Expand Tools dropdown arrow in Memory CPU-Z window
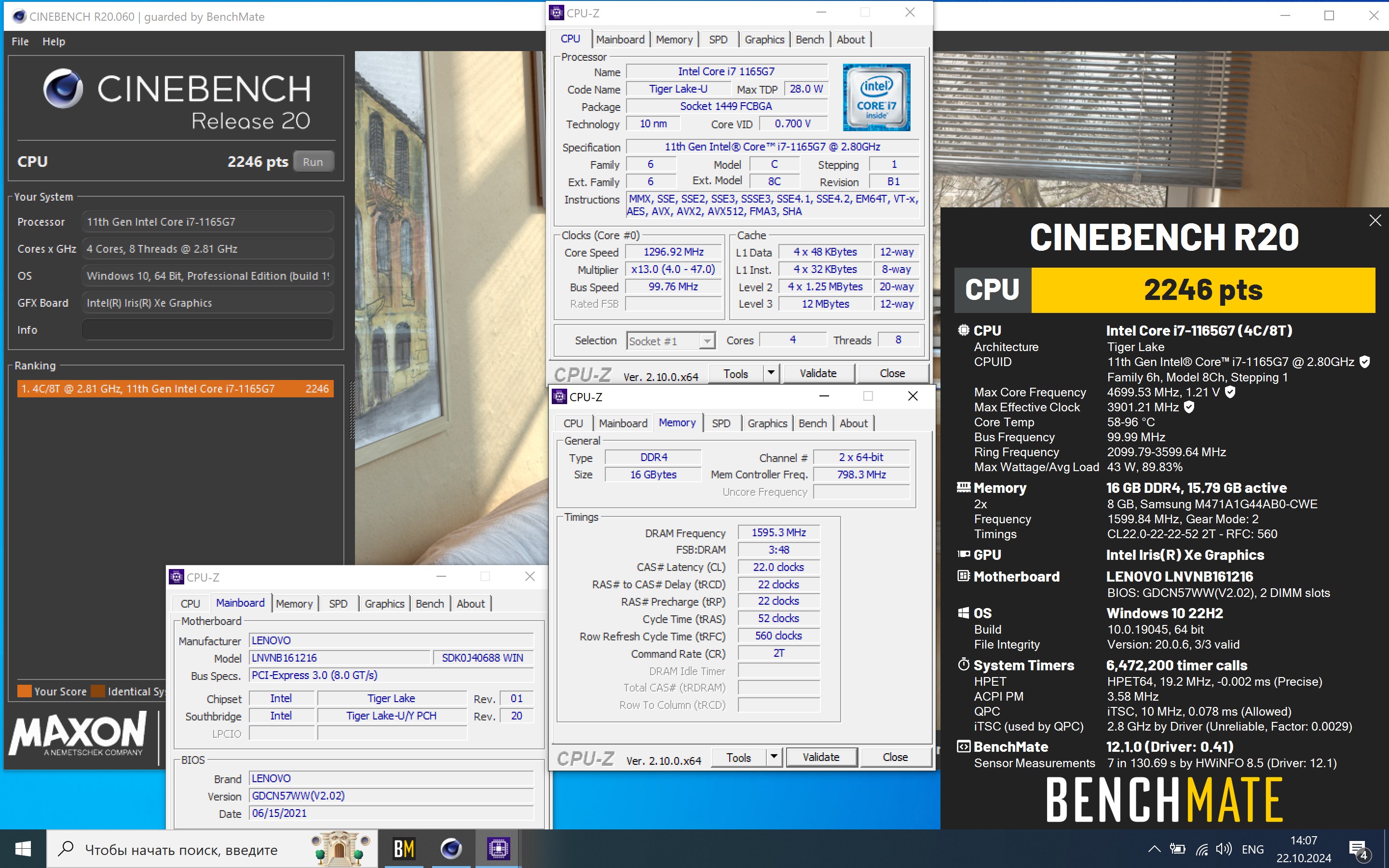Screen dimensions: 1389x868 pos(774,758)
